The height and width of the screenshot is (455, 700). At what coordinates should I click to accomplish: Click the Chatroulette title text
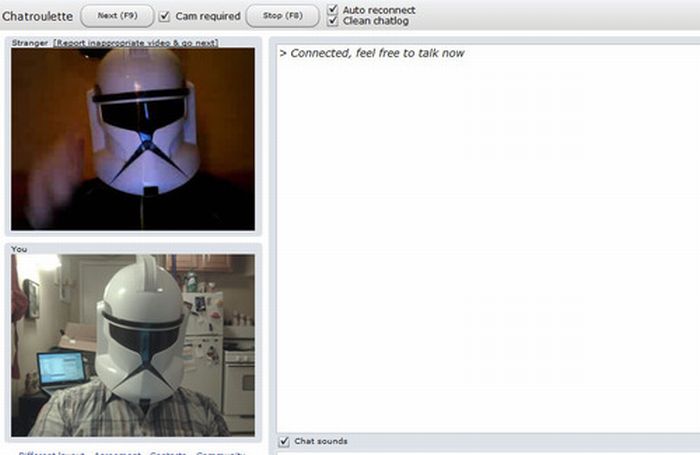coord(38,17)
